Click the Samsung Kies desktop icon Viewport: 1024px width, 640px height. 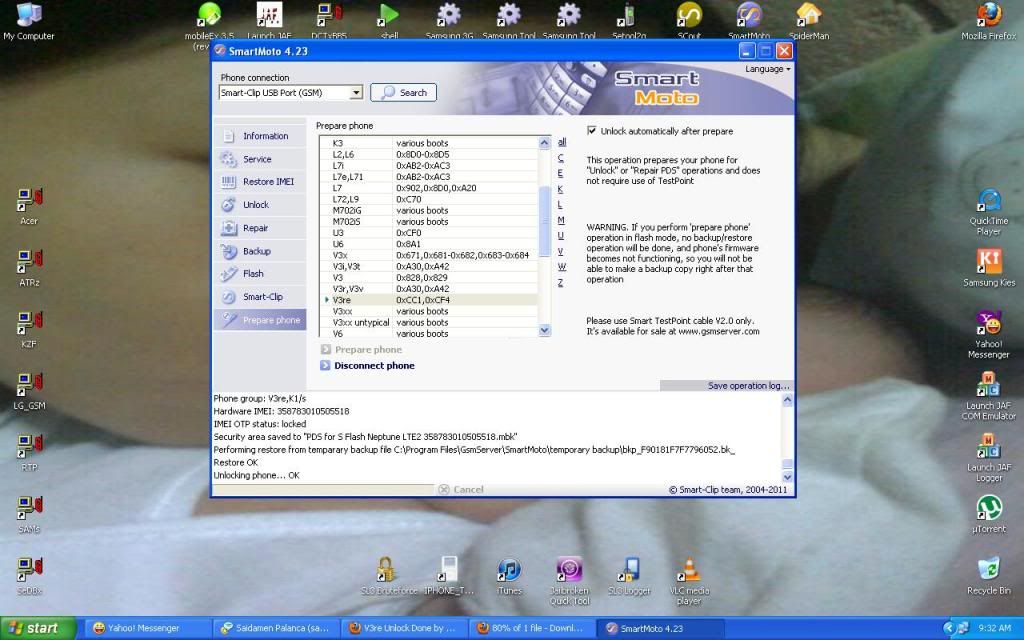coord(989,268)
